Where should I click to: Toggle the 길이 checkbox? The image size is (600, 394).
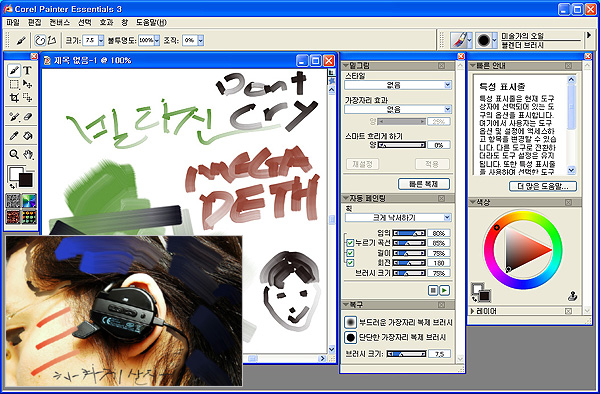tap(350, 253)
